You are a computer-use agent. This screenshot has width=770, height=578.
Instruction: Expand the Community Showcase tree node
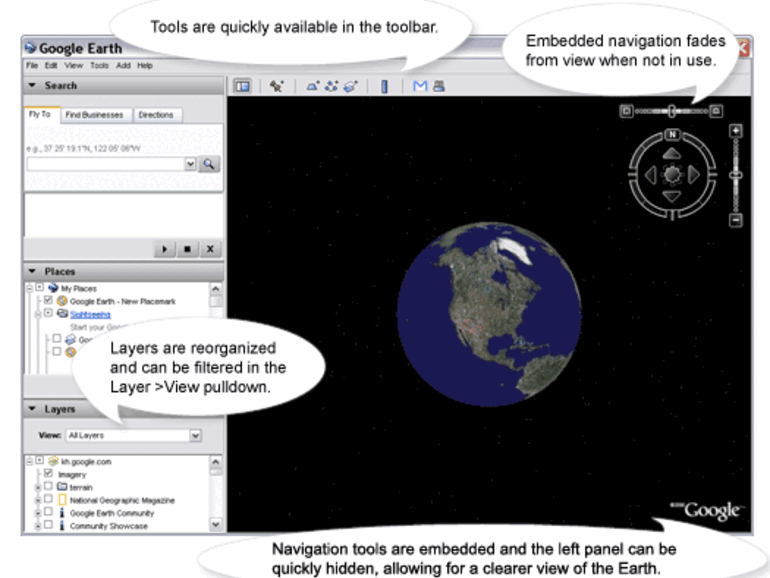[x=38, y=526]
